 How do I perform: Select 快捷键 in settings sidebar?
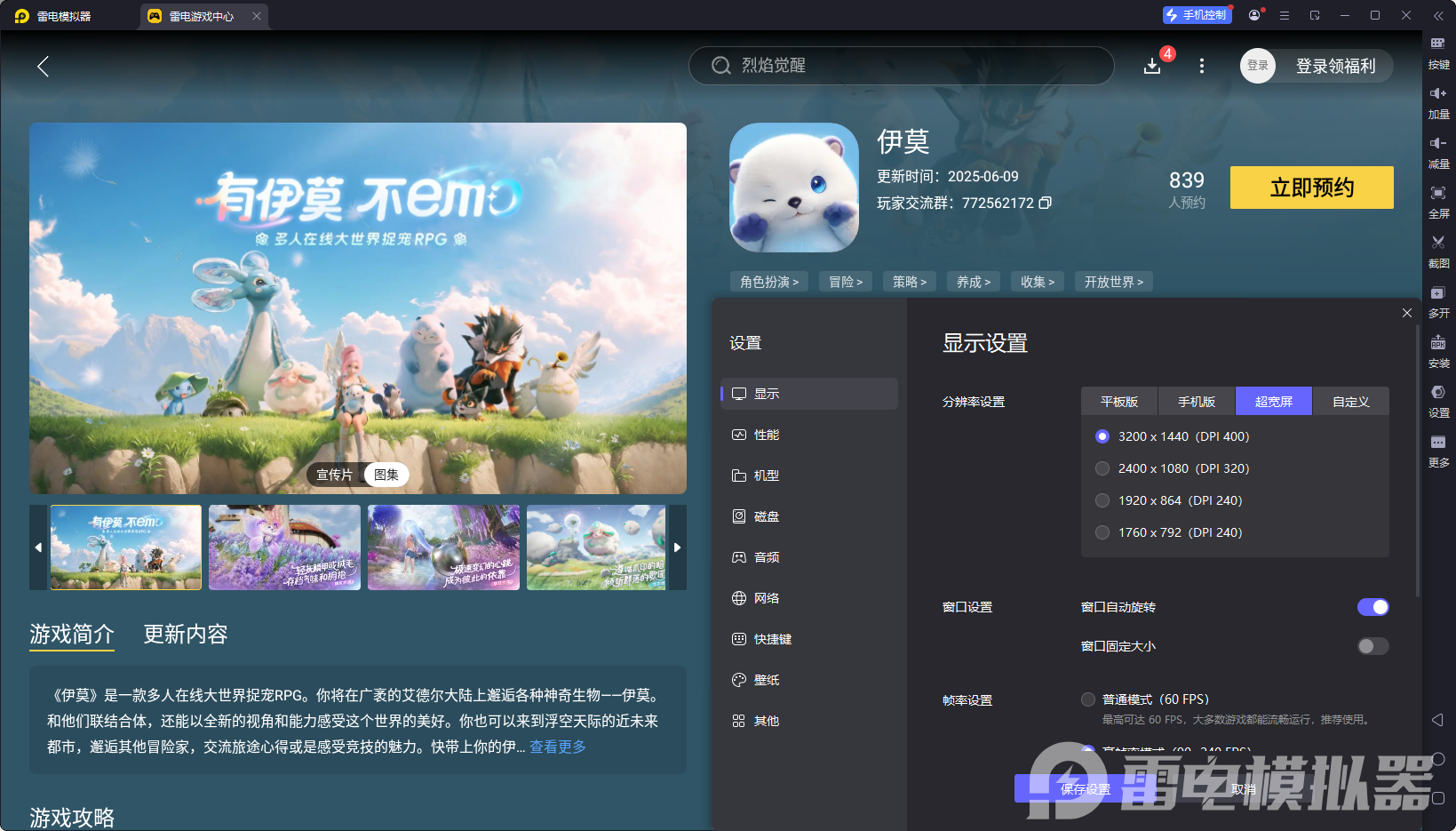[809, 639]
